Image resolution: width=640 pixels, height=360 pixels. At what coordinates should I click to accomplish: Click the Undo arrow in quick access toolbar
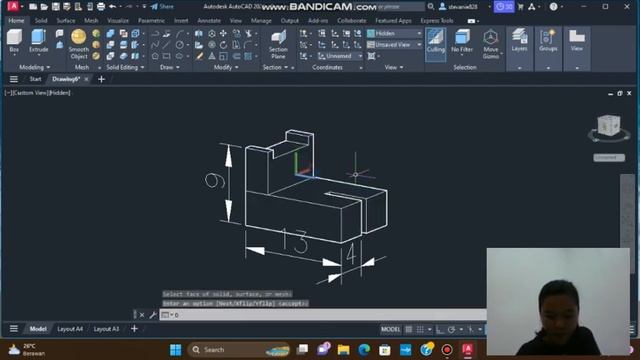(112, 7)
